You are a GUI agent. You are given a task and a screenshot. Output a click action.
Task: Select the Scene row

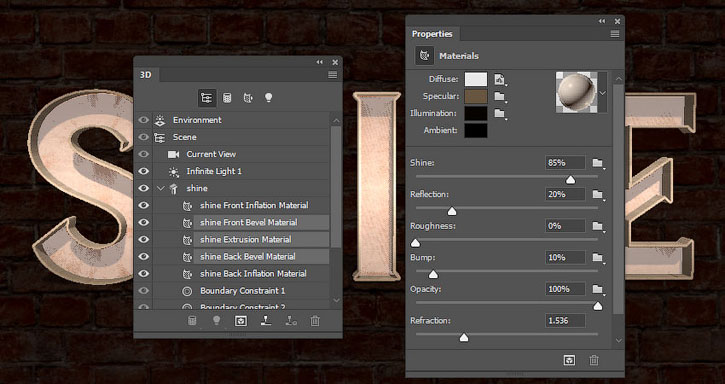[x=241, y=137]
